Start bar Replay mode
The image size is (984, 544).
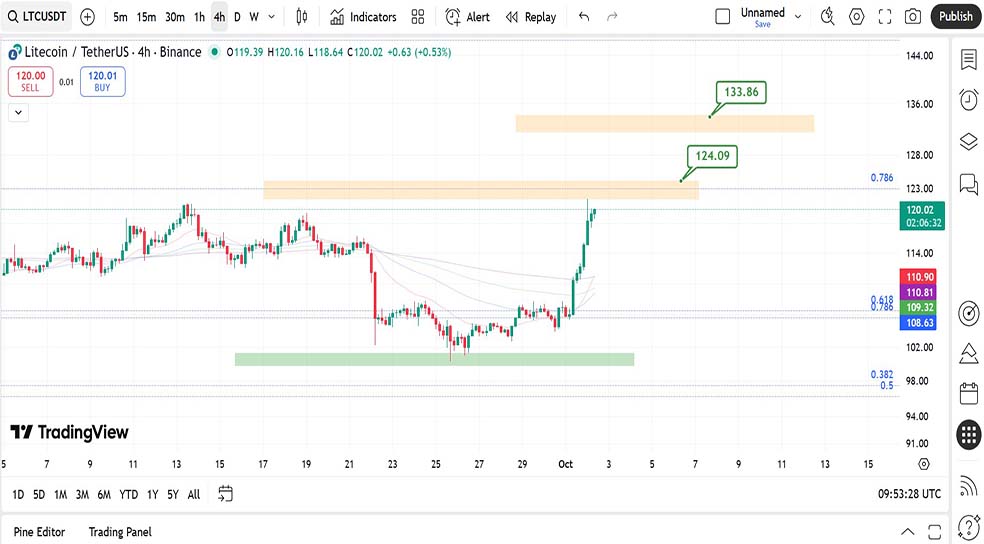[x=530, y=17]
